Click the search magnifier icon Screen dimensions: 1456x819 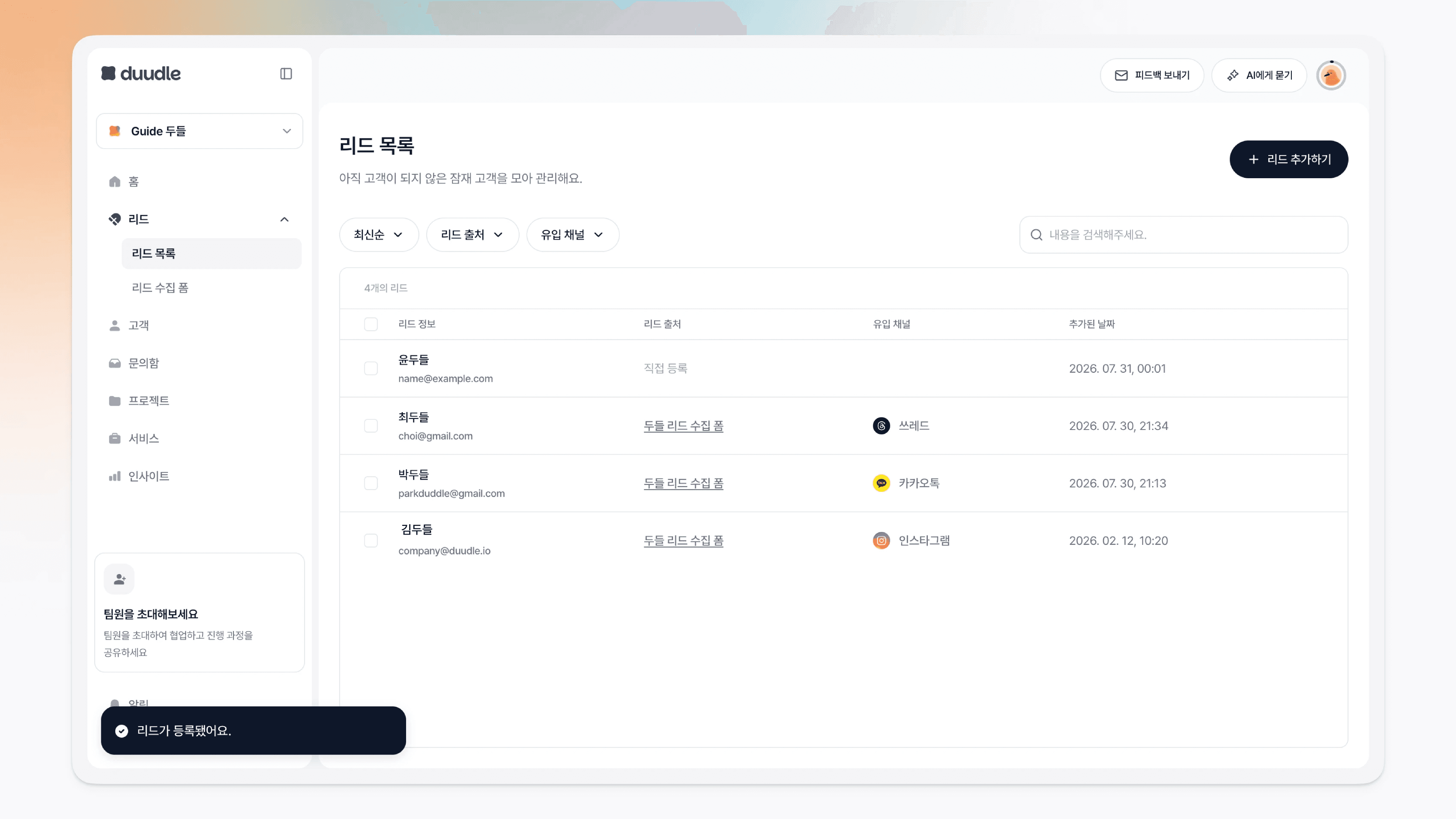(1037, 235)
